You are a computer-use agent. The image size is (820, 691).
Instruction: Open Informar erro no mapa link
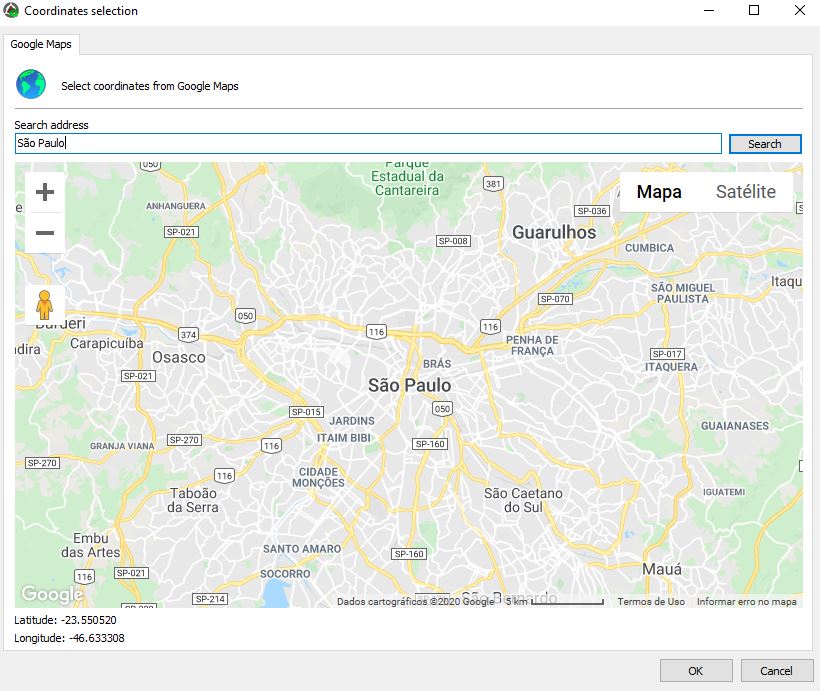(747, 602)
